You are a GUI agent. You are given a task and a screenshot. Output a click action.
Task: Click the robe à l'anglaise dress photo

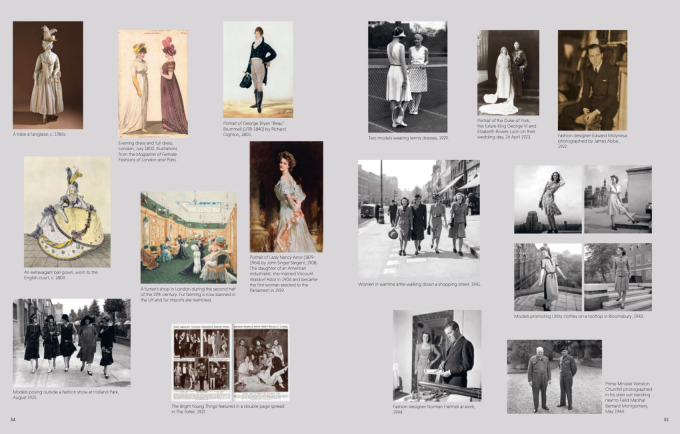(47, 74)
